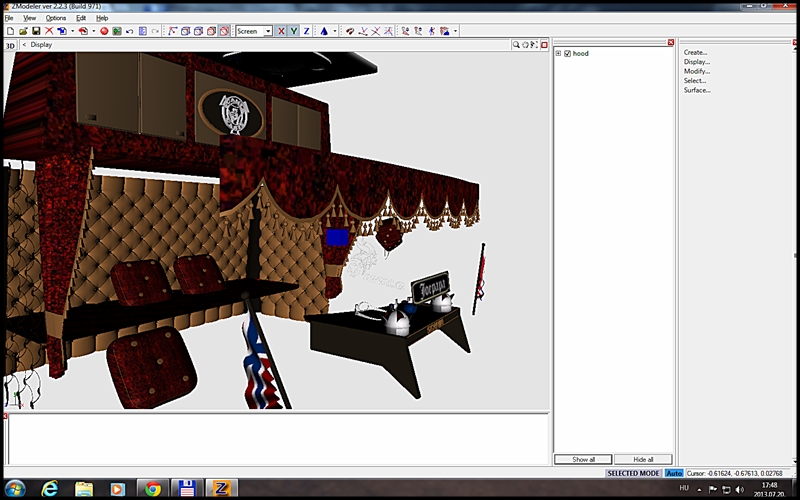Open Select... command group
Image resolution: width=800 pixels, height=500 pixels.
coord(695,81)
